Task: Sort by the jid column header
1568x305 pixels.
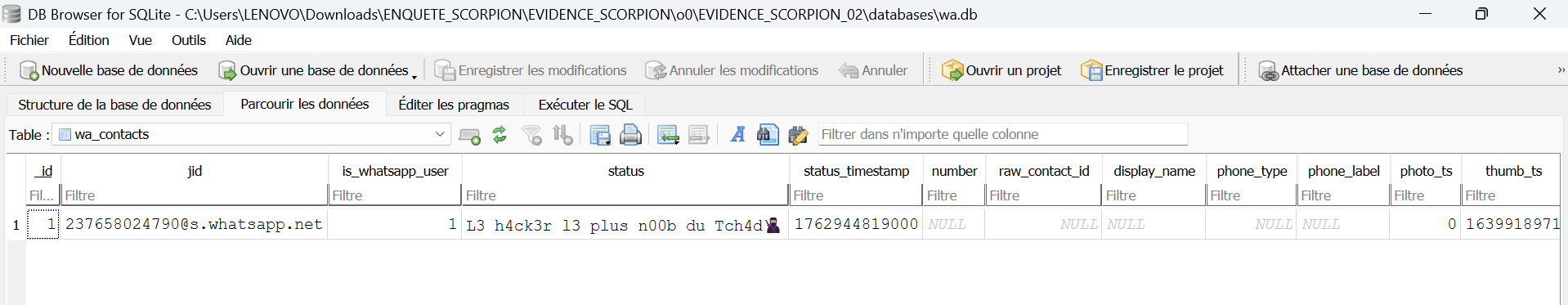Action: click(195, 171)
